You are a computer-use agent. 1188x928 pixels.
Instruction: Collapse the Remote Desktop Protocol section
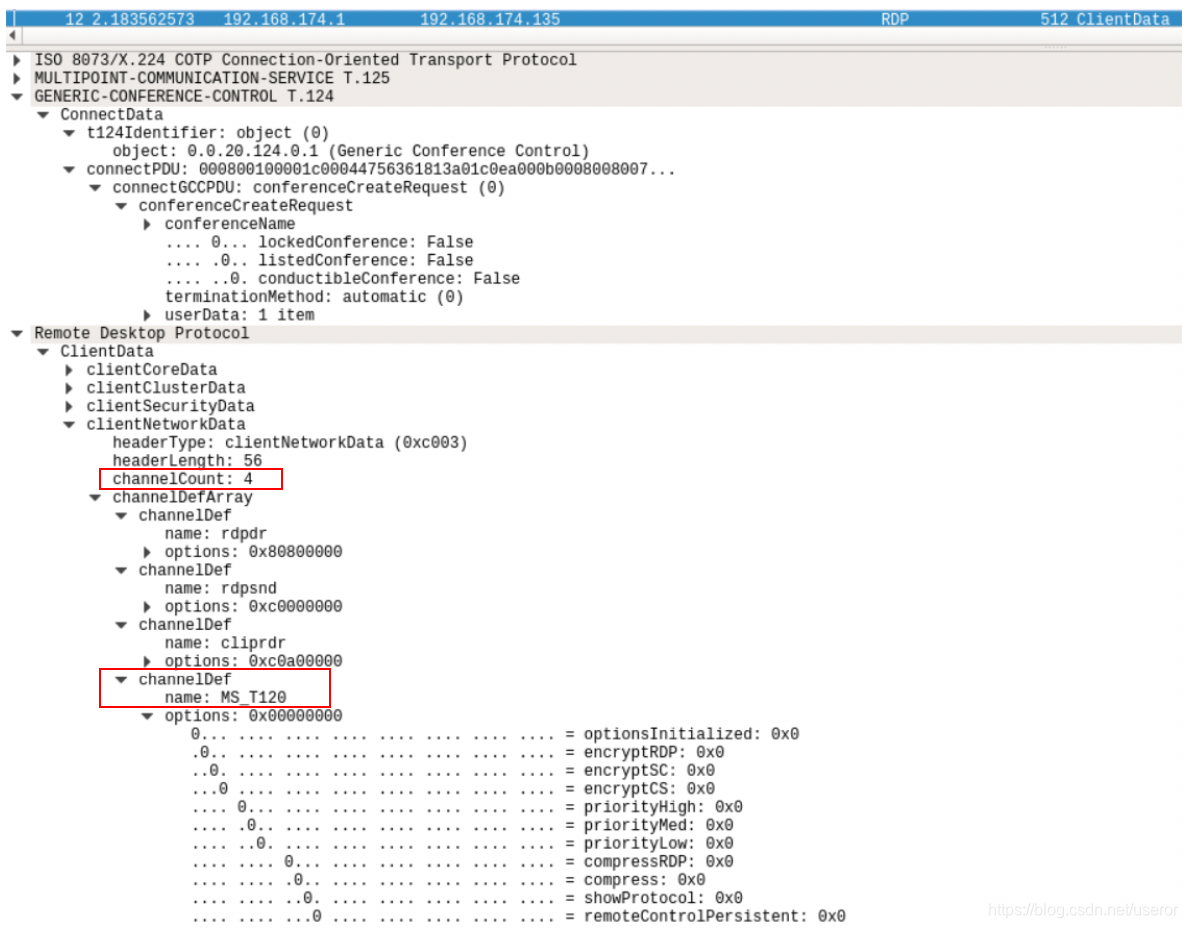(17, 333)
